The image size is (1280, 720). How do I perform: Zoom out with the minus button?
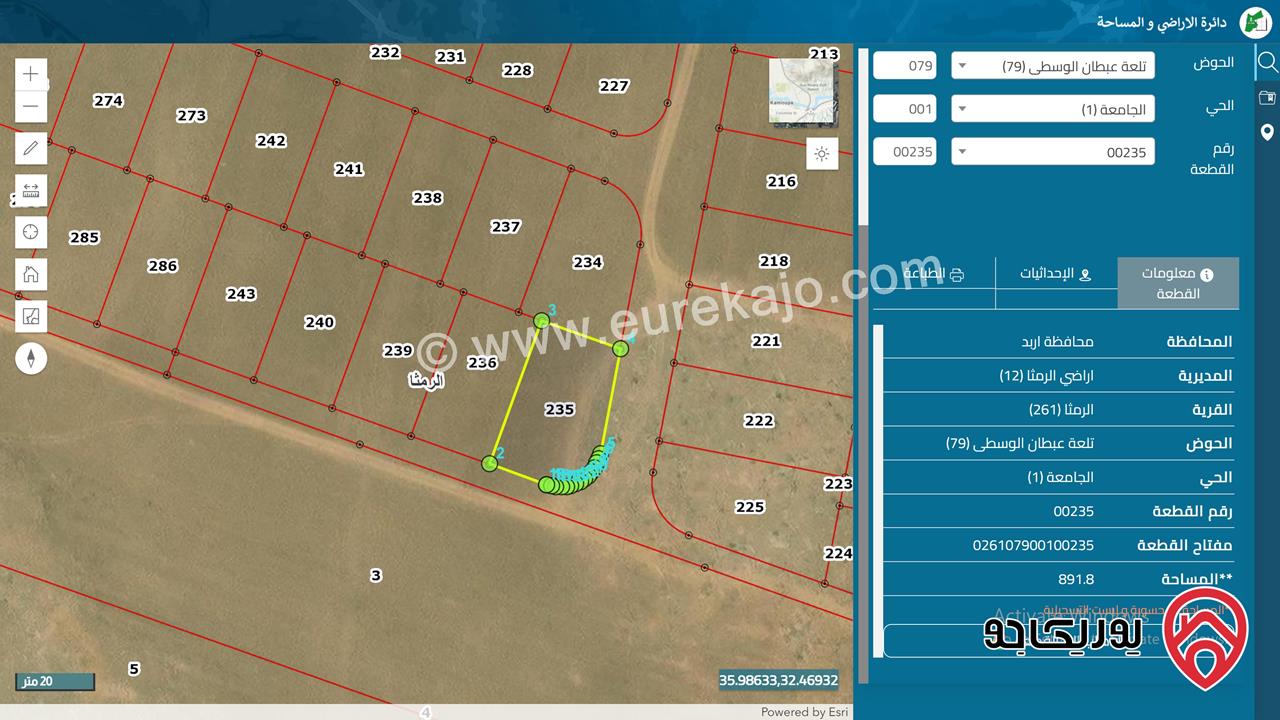tap(31, 106)
